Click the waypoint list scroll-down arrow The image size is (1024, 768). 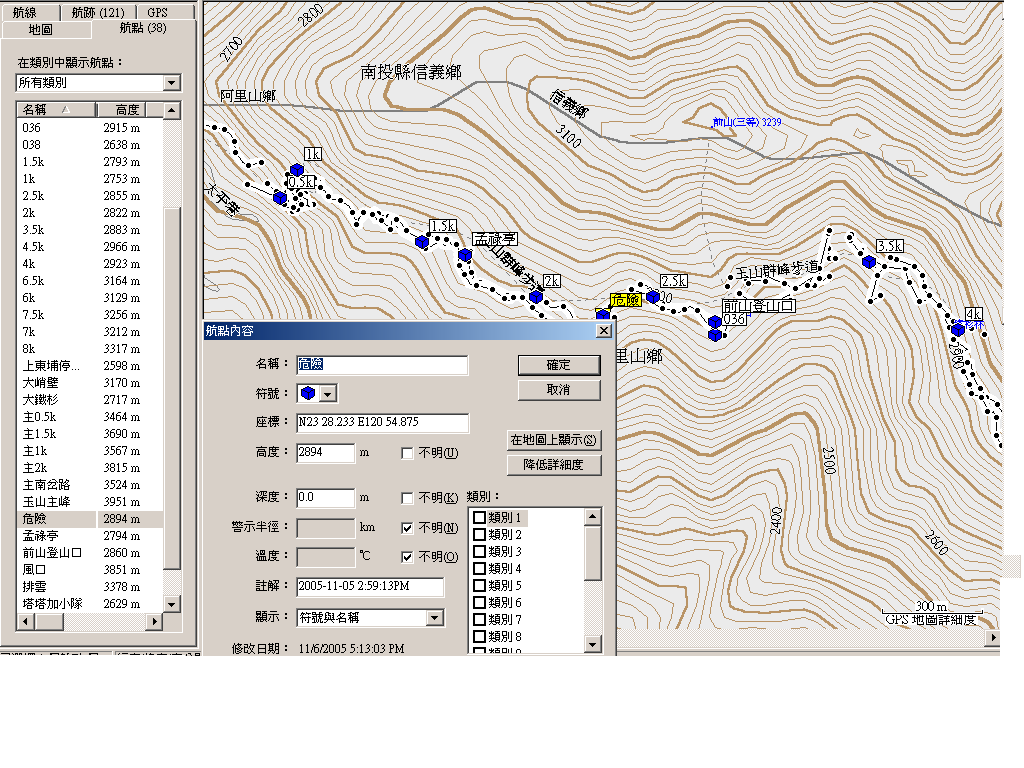[x=172, y=604]
